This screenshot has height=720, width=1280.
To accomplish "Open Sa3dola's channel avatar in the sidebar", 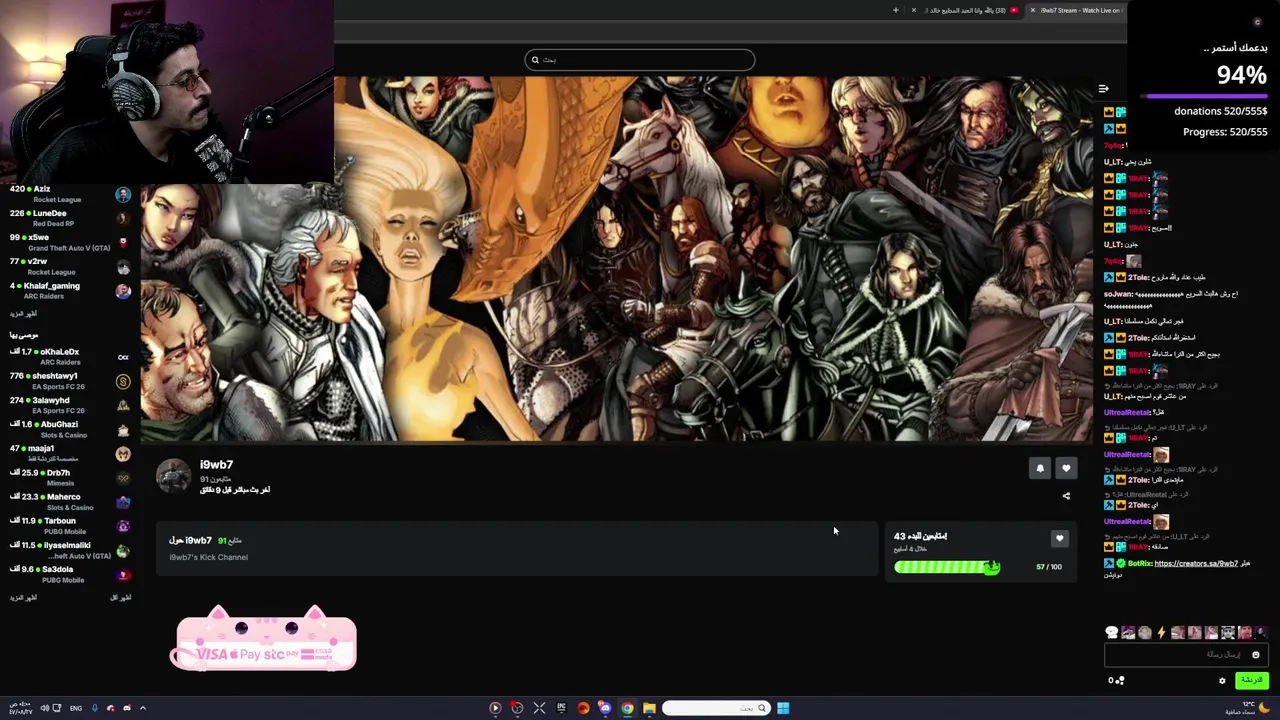I will click(x=123, y=575).
